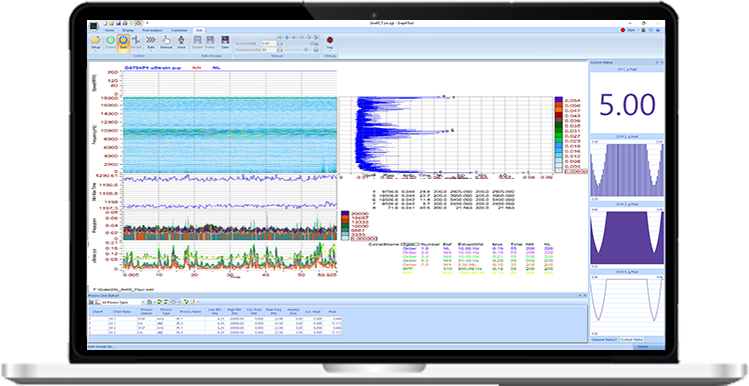This screenshot has width=749, height=386.
Task: Toggle the Stream data storage button
Action: [197, 43]
